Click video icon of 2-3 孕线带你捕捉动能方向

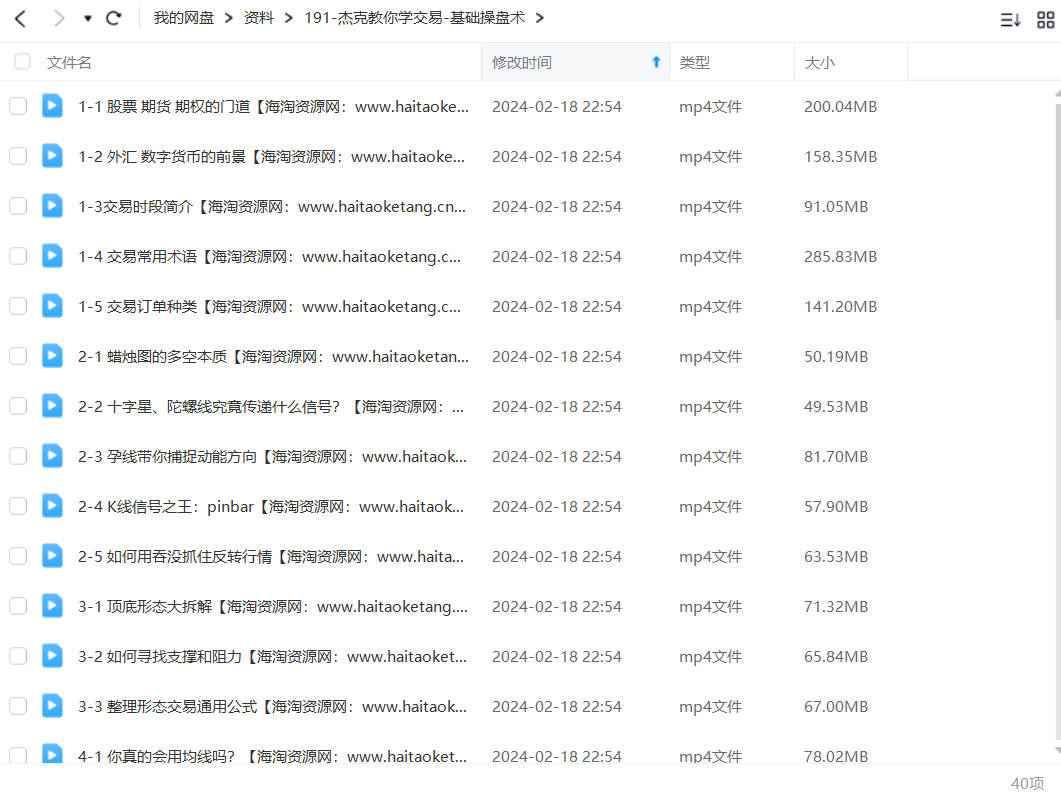coord(52,456)
